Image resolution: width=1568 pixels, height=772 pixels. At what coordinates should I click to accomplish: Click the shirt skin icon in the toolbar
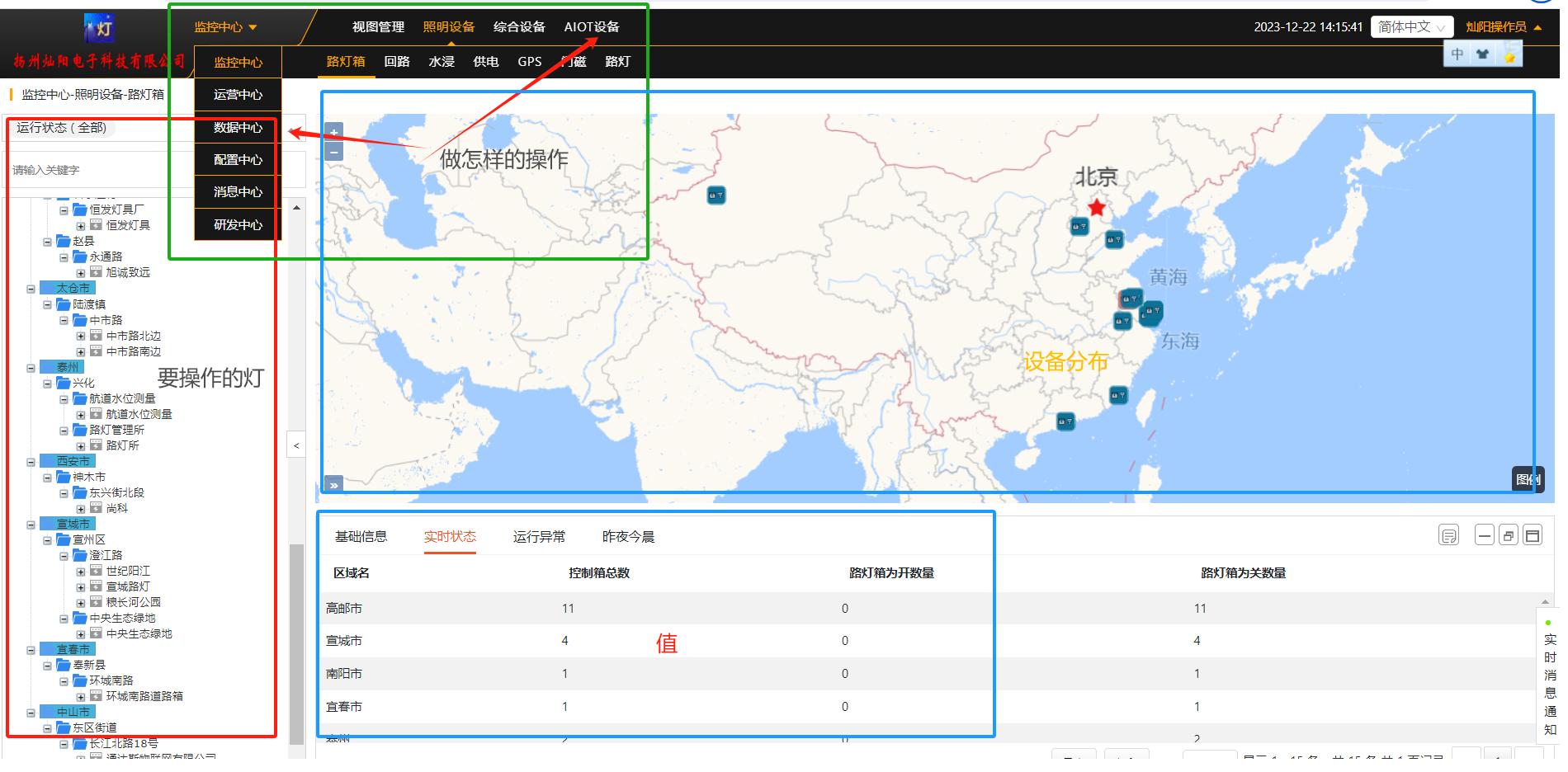1482,54
